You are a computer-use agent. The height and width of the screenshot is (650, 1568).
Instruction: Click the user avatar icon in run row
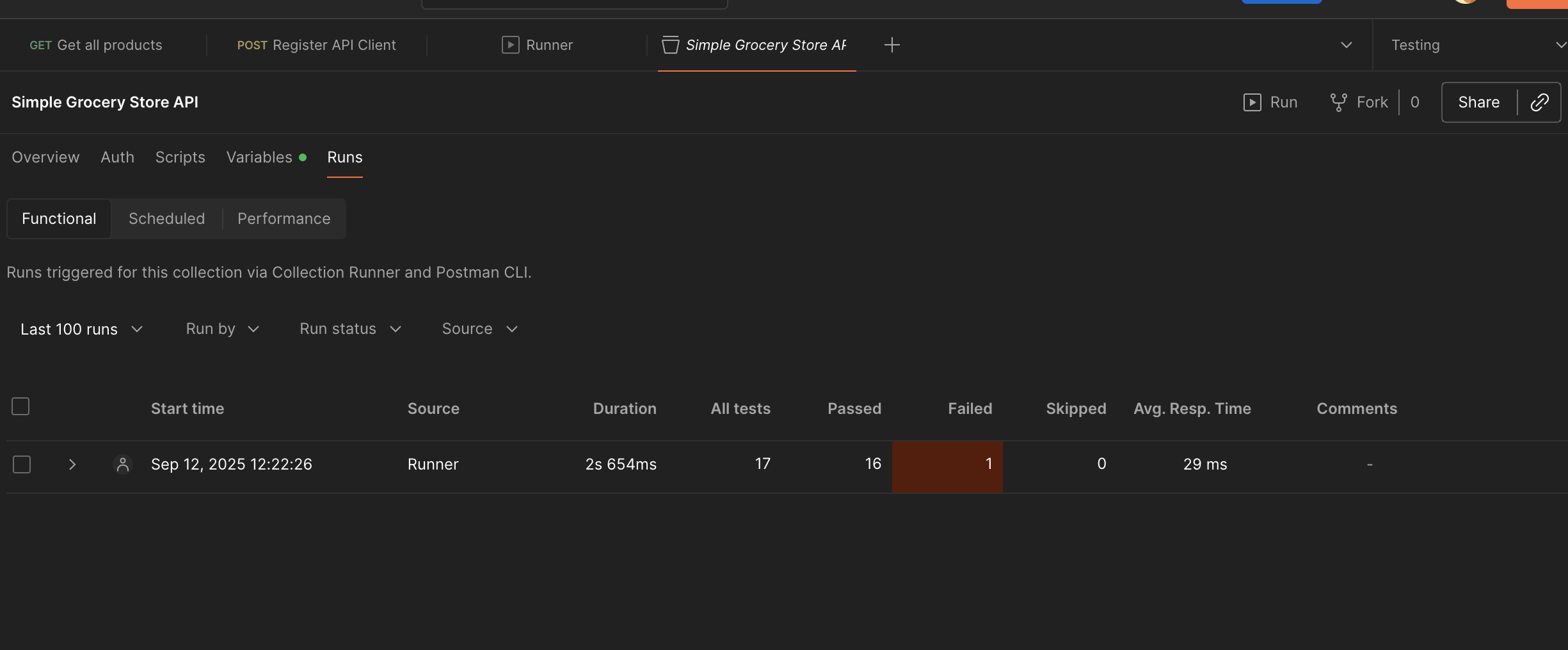pos(122,464)
